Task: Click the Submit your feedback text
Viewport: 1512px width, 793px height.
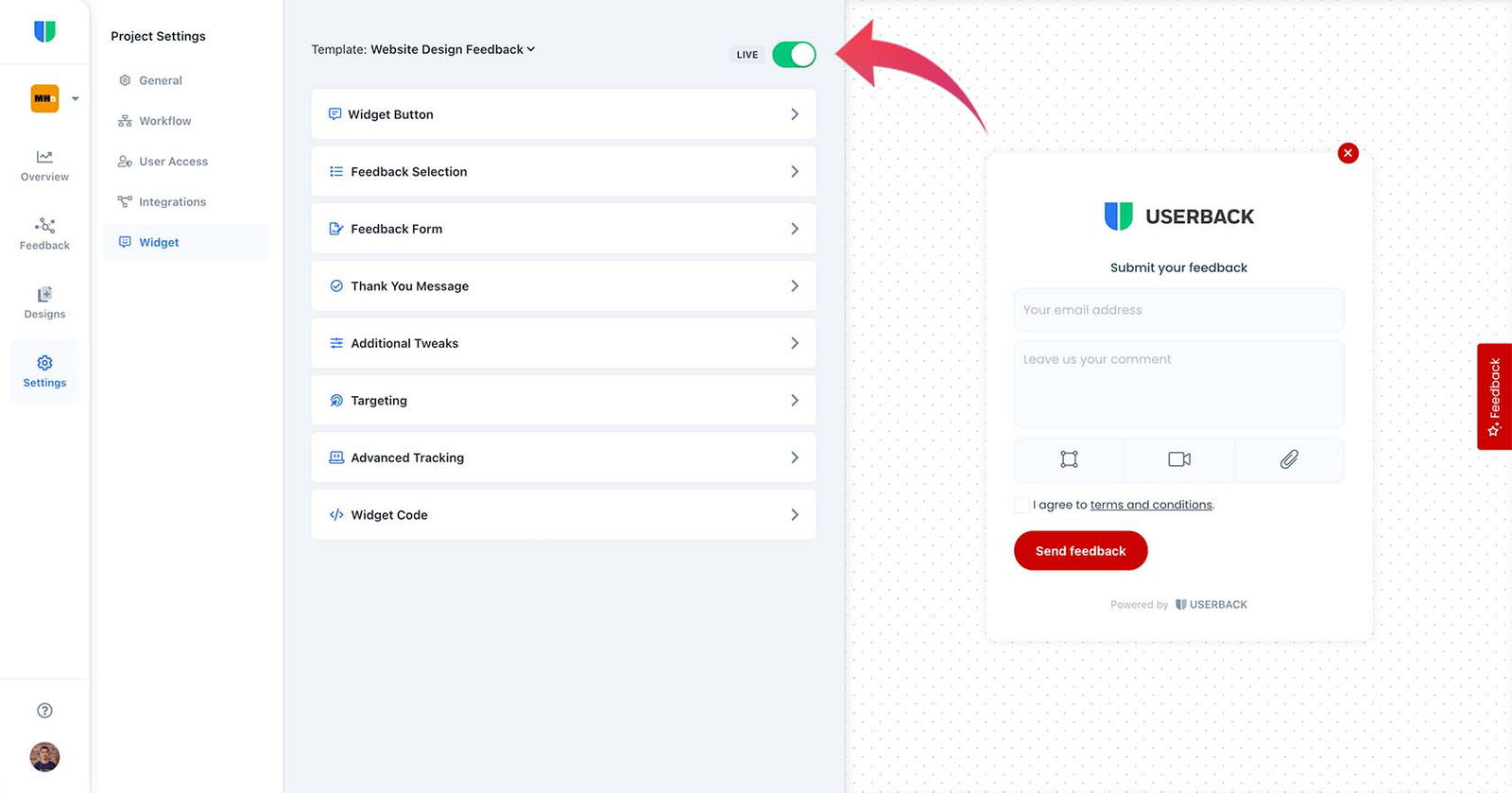Action: [x=1178, y=267]
